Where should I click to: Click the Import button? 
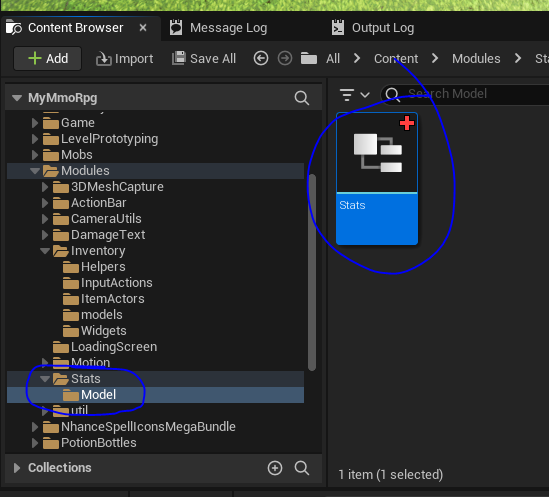pos(125,59)
